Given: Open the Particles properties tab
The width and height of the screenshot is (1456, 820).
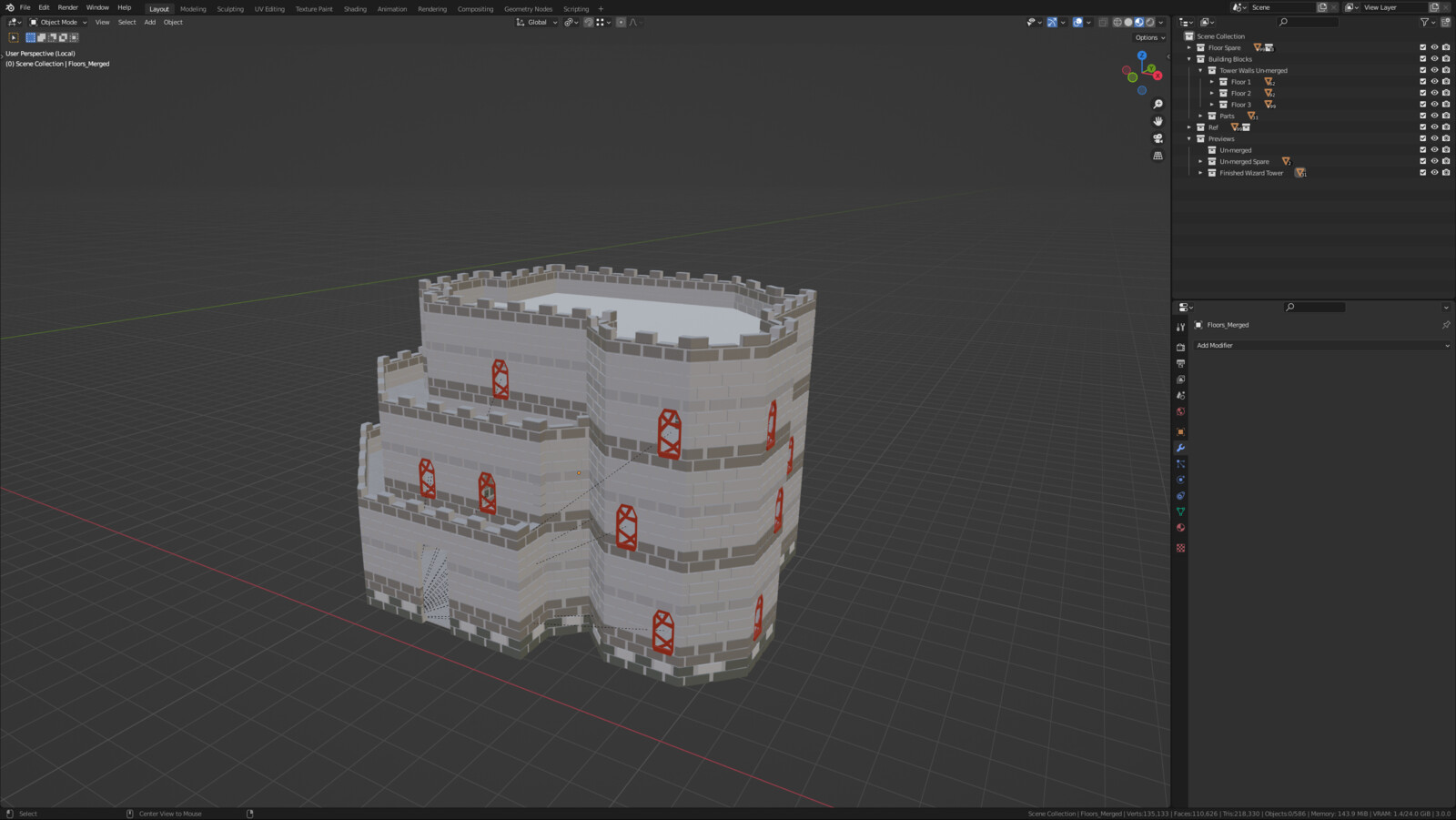Looking at the screenshot, I should tap(1180, 463).
